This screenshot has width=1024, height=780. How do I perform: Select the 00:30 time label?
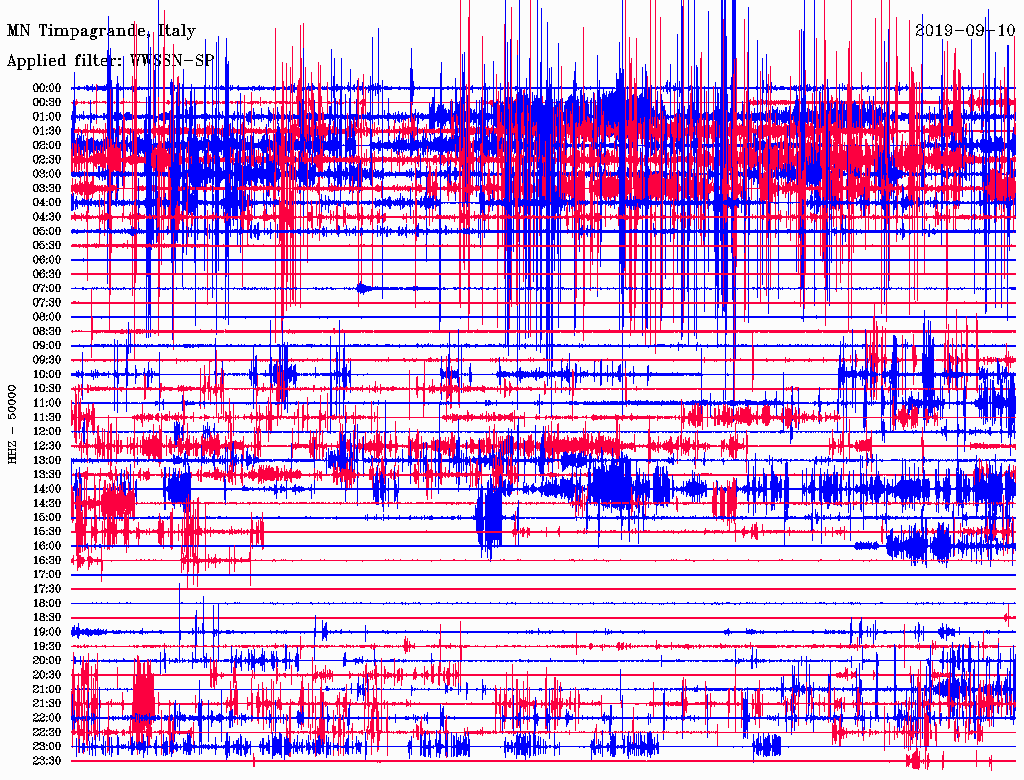coord(47,102)
